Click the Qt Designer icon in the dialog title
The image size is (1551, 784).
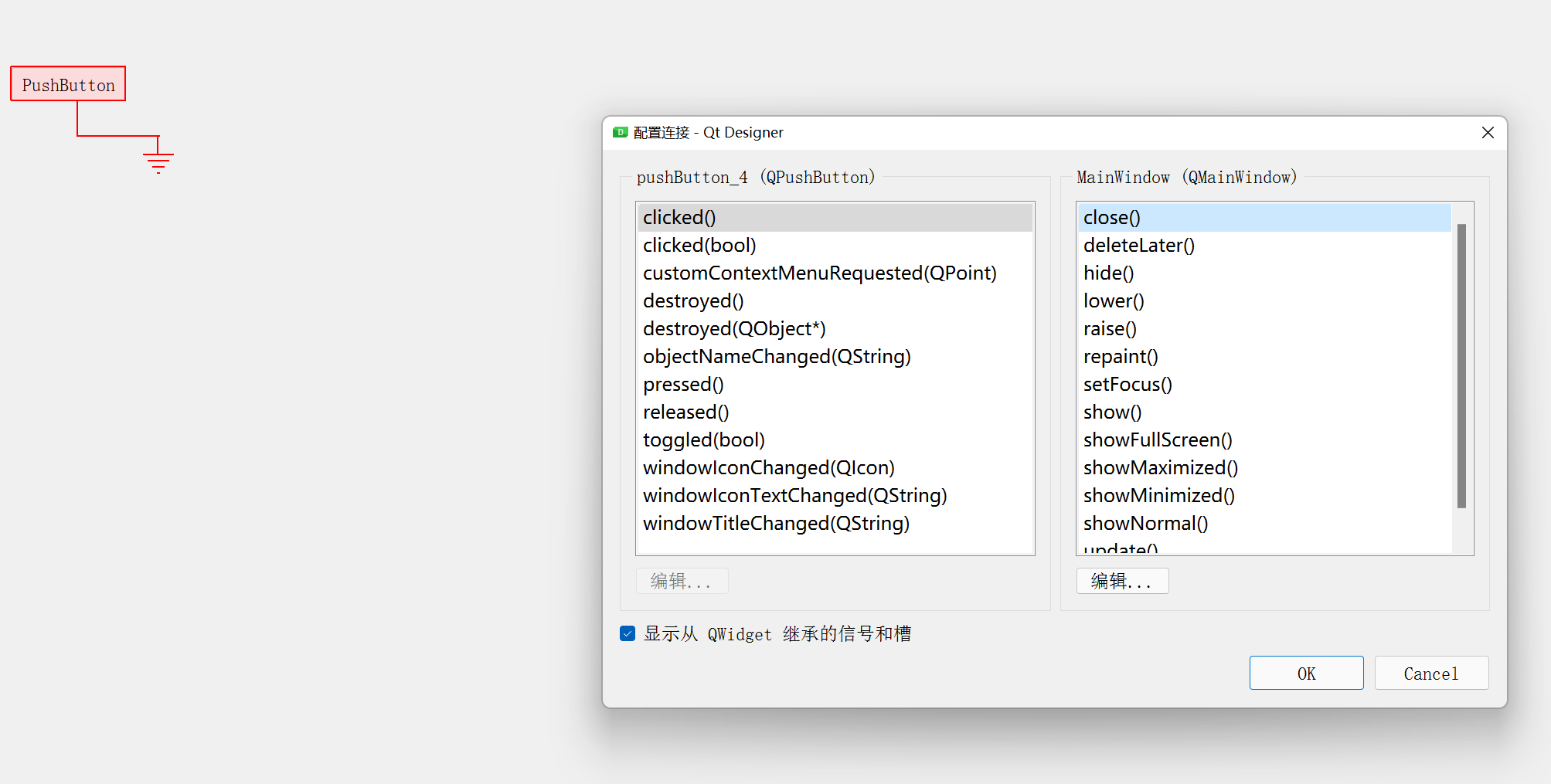(x=619, y=132)
